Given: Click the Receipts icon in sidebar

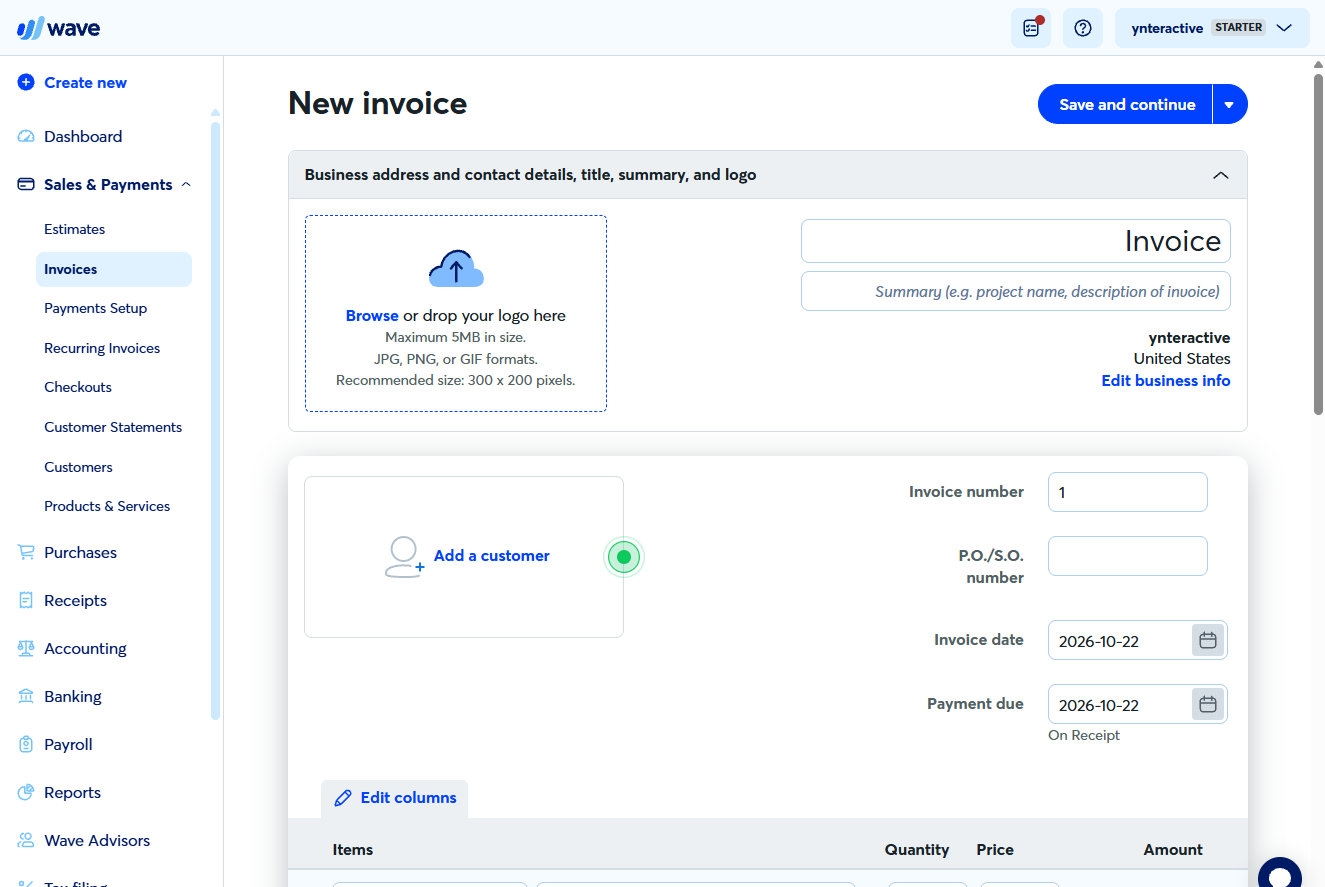Looking at the screenshot, I should (x=26, y=601).
